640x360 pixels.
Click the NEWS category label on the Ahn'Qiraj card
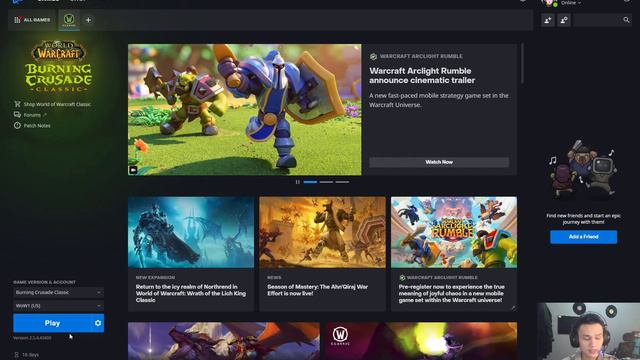pyautogui.click(x=274, y=278)
